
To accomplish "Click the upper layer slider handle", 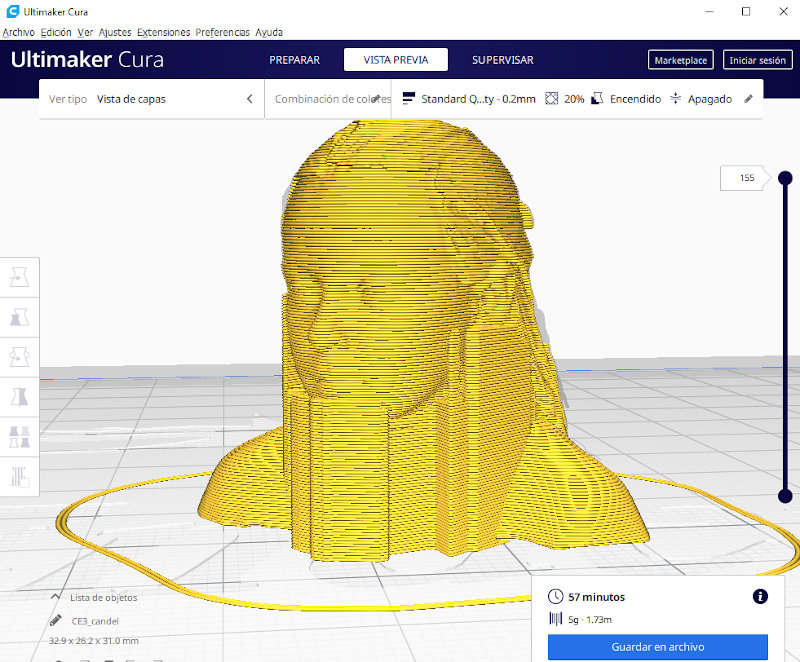I will tap(785, 178).
